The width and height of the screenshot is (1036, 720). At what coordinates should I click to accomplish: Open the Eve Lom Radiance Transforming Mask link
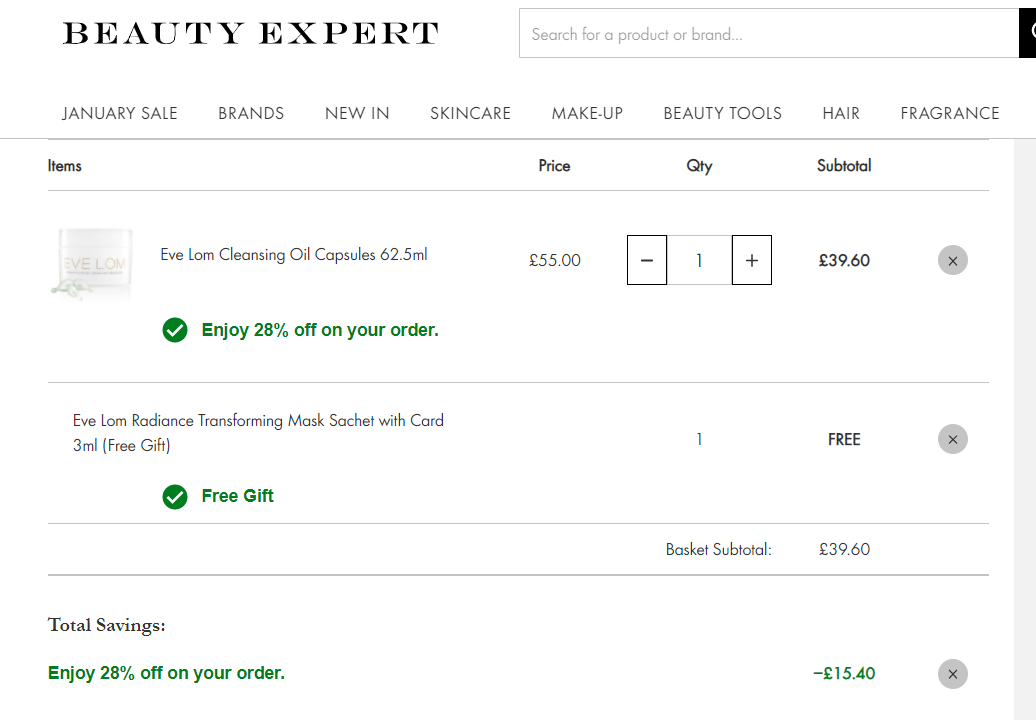point(258,433)
